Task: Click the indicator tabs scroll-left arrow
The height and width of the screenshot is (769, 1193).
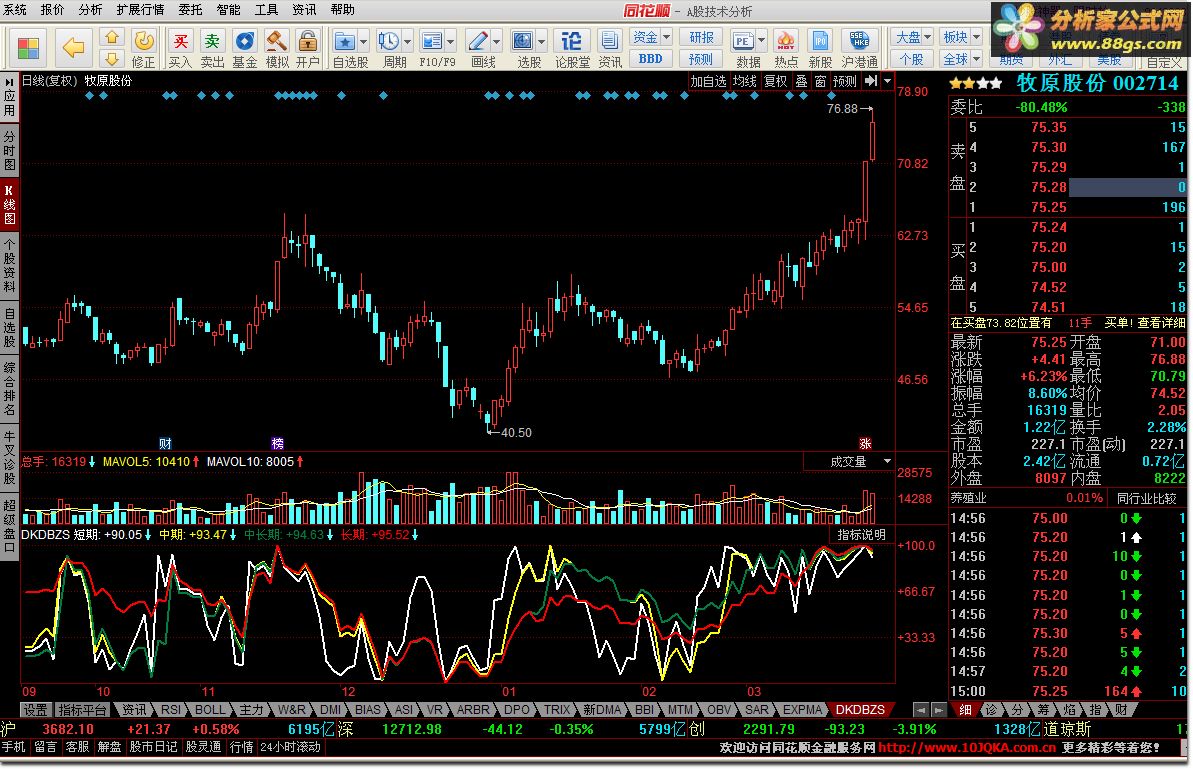Action: pos(921,710)
